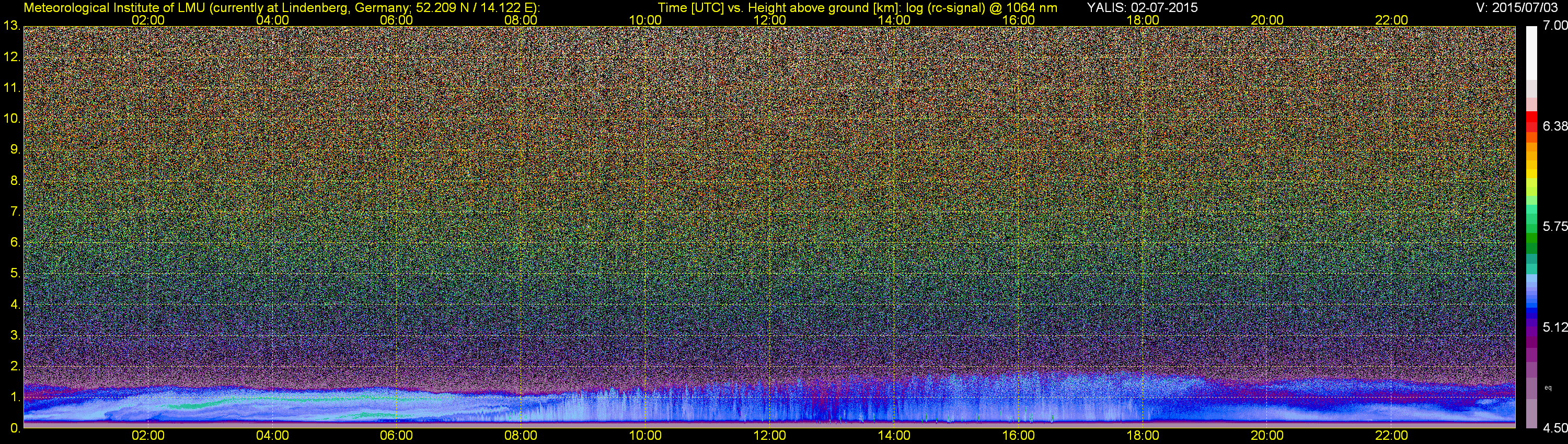Click the colorbar value 7.00

click(x=1554, y=26)
